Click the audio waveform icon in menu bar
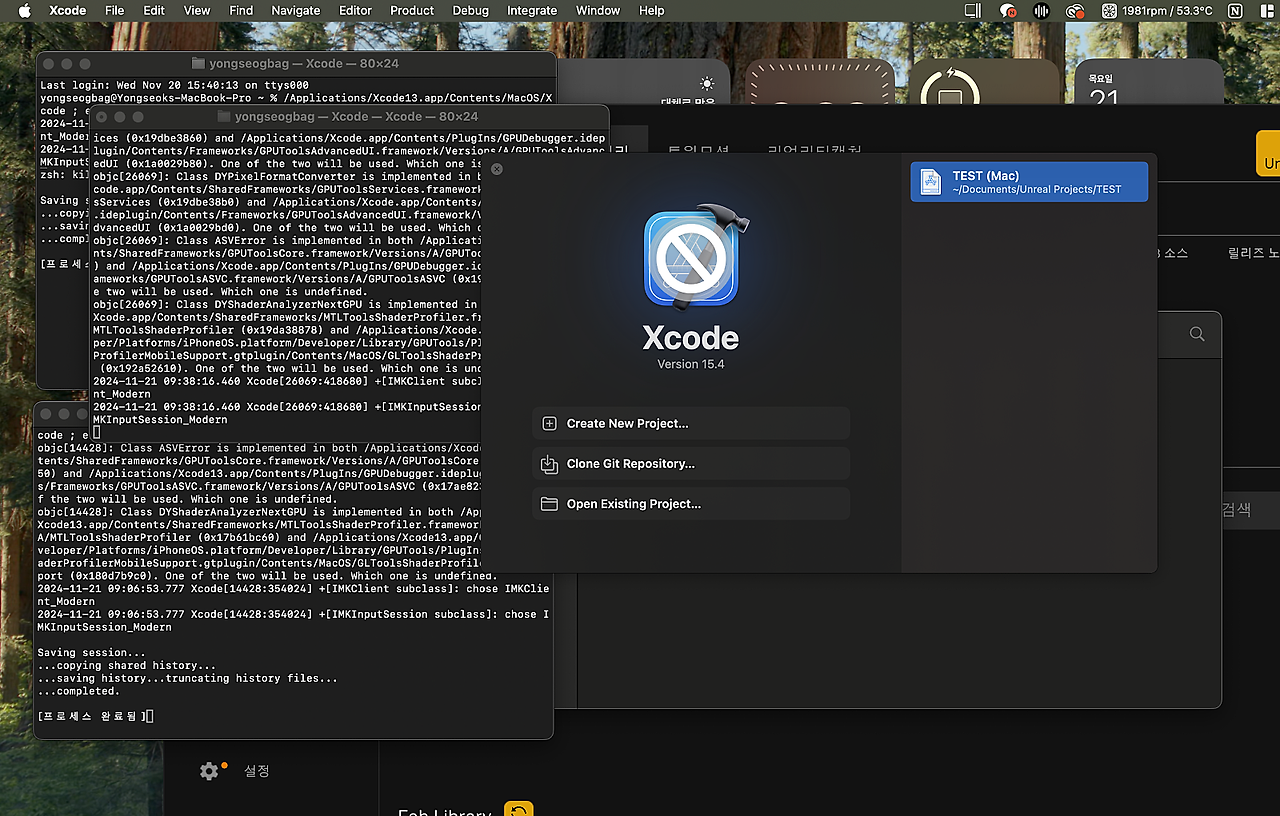The height and width of the screenshot is (816, 1280). click(x=1041, y=10)
